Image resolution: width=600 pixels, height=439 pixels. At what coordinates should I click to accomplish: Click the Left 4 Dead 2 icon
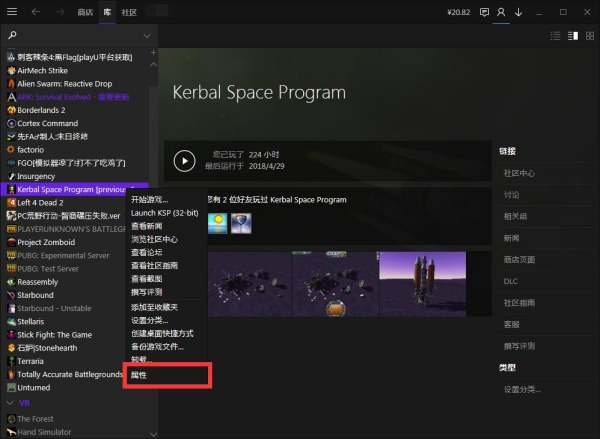tap(11, 202)
